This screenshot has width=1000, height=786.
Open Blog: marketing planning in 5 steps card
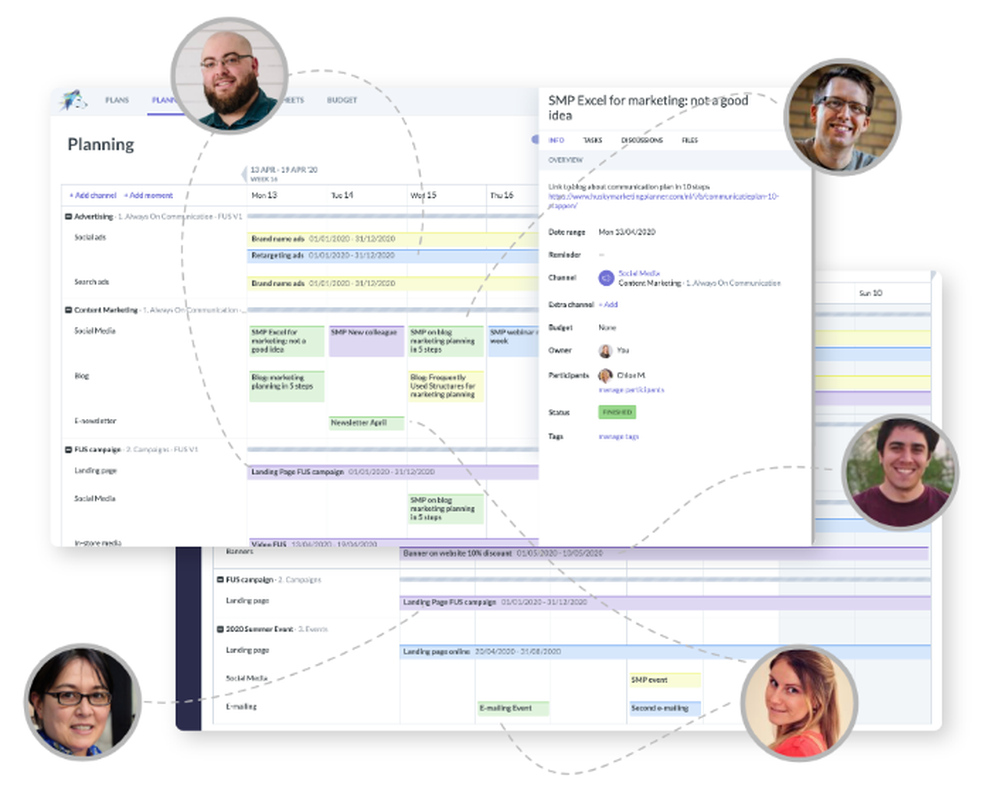(286, 386)
